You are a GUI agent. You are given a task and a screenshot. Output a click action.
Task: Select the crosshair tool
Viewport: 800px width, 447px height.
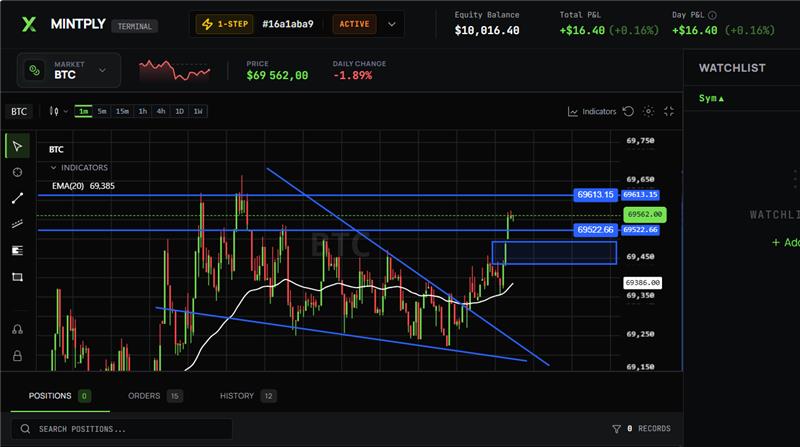click(x=17, y=172)
